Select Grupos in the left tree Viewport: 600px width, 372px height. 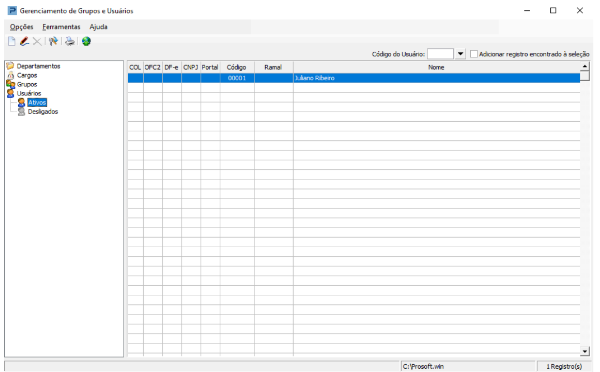tap(27, 84)
